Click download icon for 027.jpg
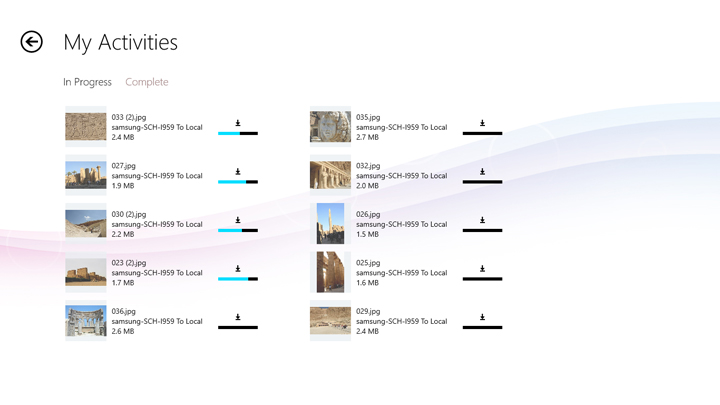 238,172
